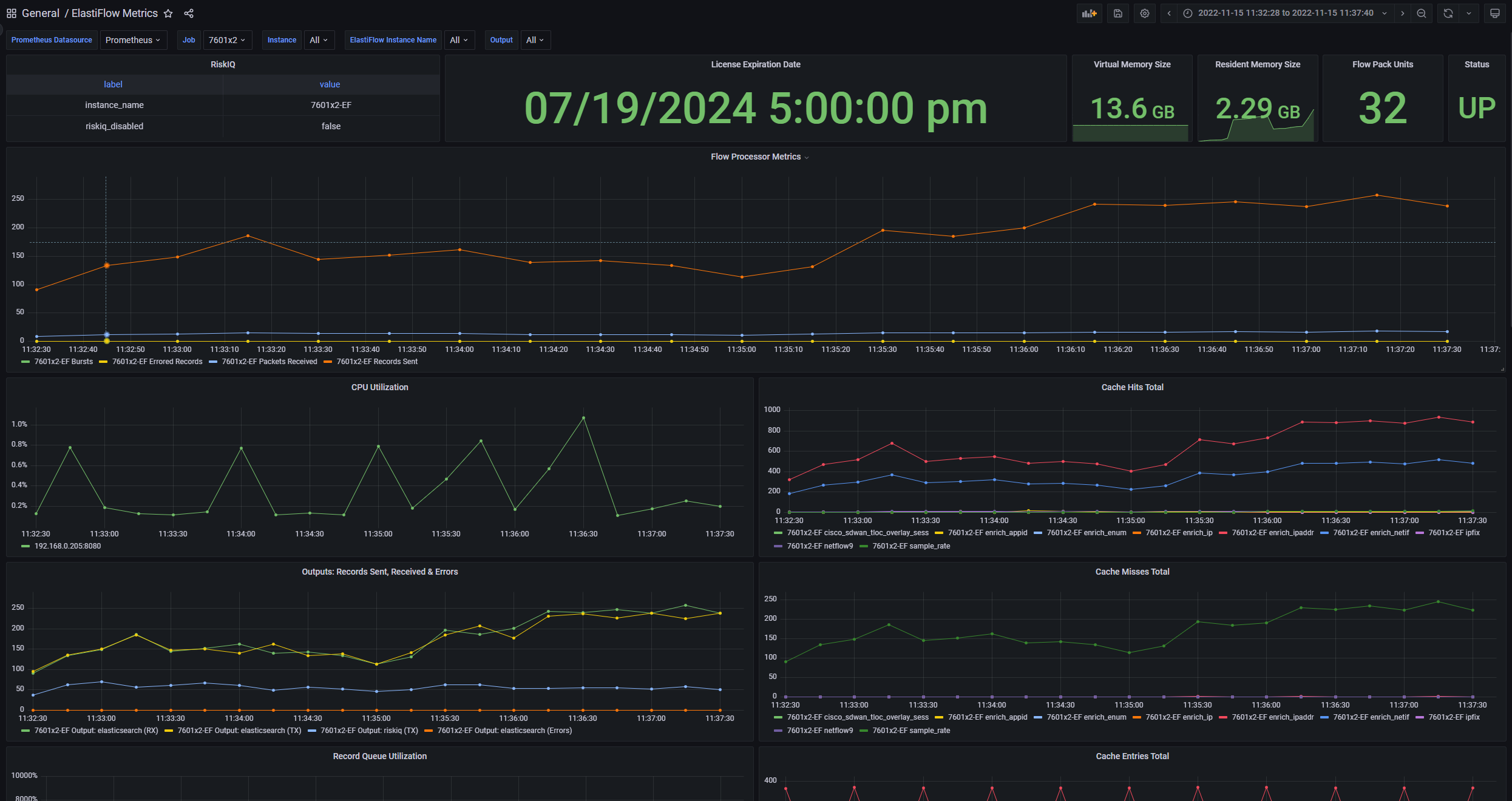Sort the RiskIQ table by value column
Image resolution: width=1512 pixels, height=801 pixels.
click(x=330, y=84)
